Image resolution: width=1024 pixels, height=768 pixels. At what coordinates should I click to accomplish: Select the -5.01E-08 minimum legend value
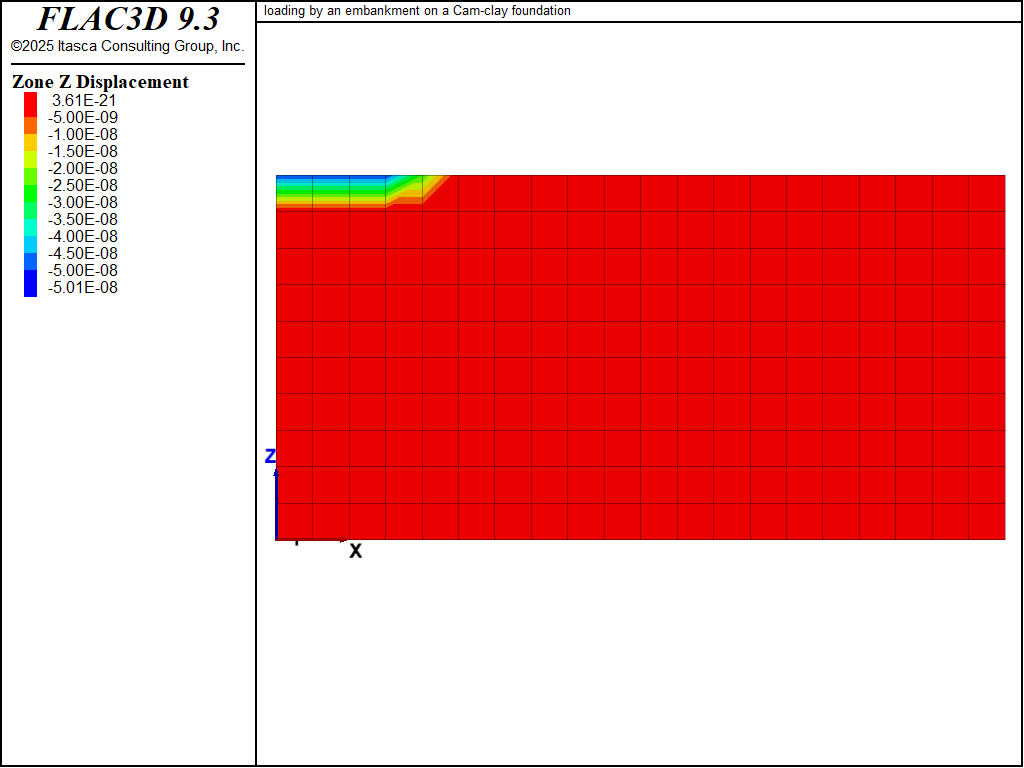point(84,288)
